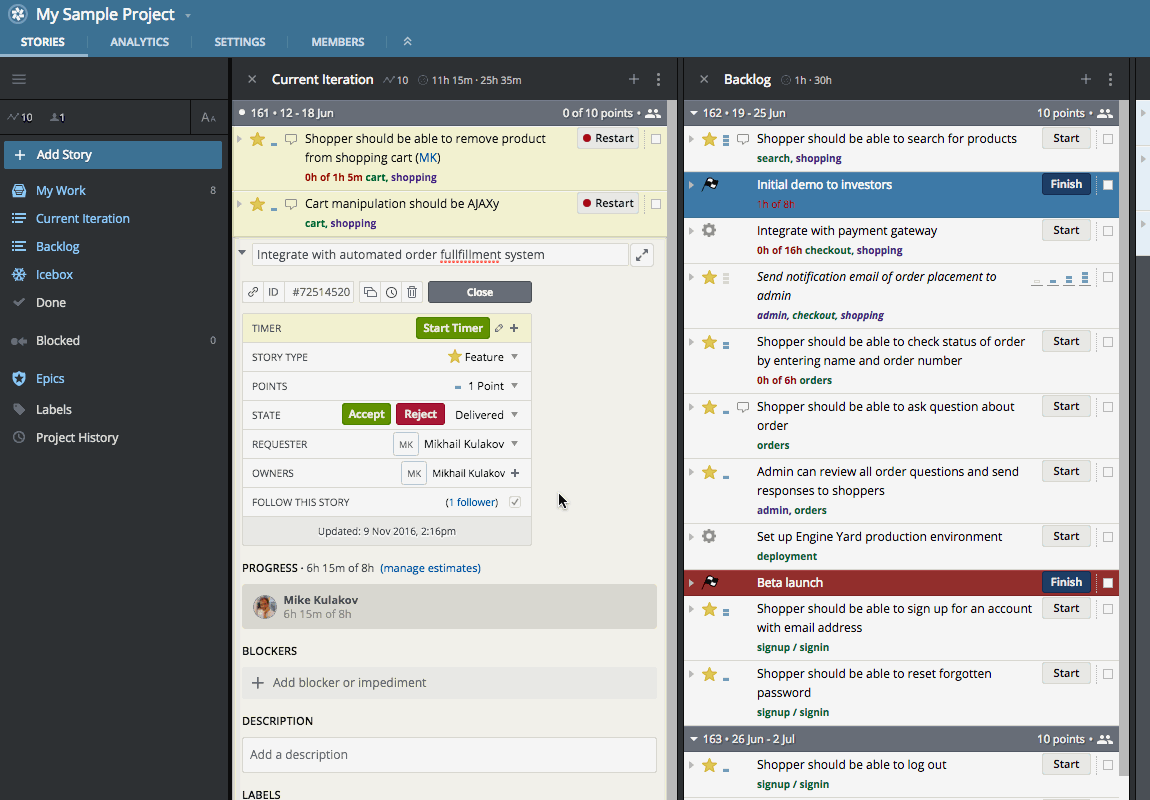
Task: Click the plus icon in the TIMER row
Action: (514, 329)
